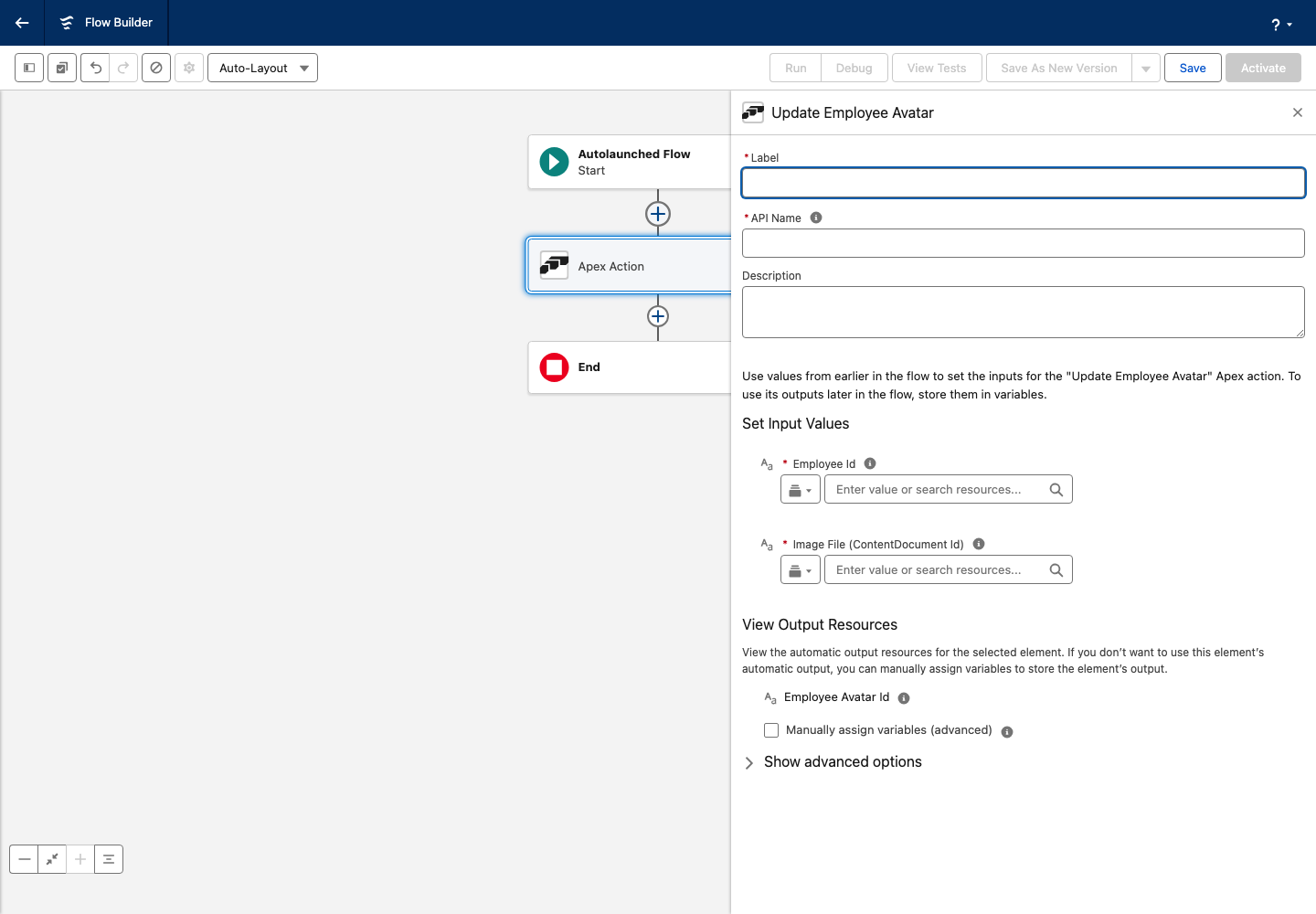Fit the flow to the canvas view
This screenshot has height=914, width=1316.
[x=53, y=859]
